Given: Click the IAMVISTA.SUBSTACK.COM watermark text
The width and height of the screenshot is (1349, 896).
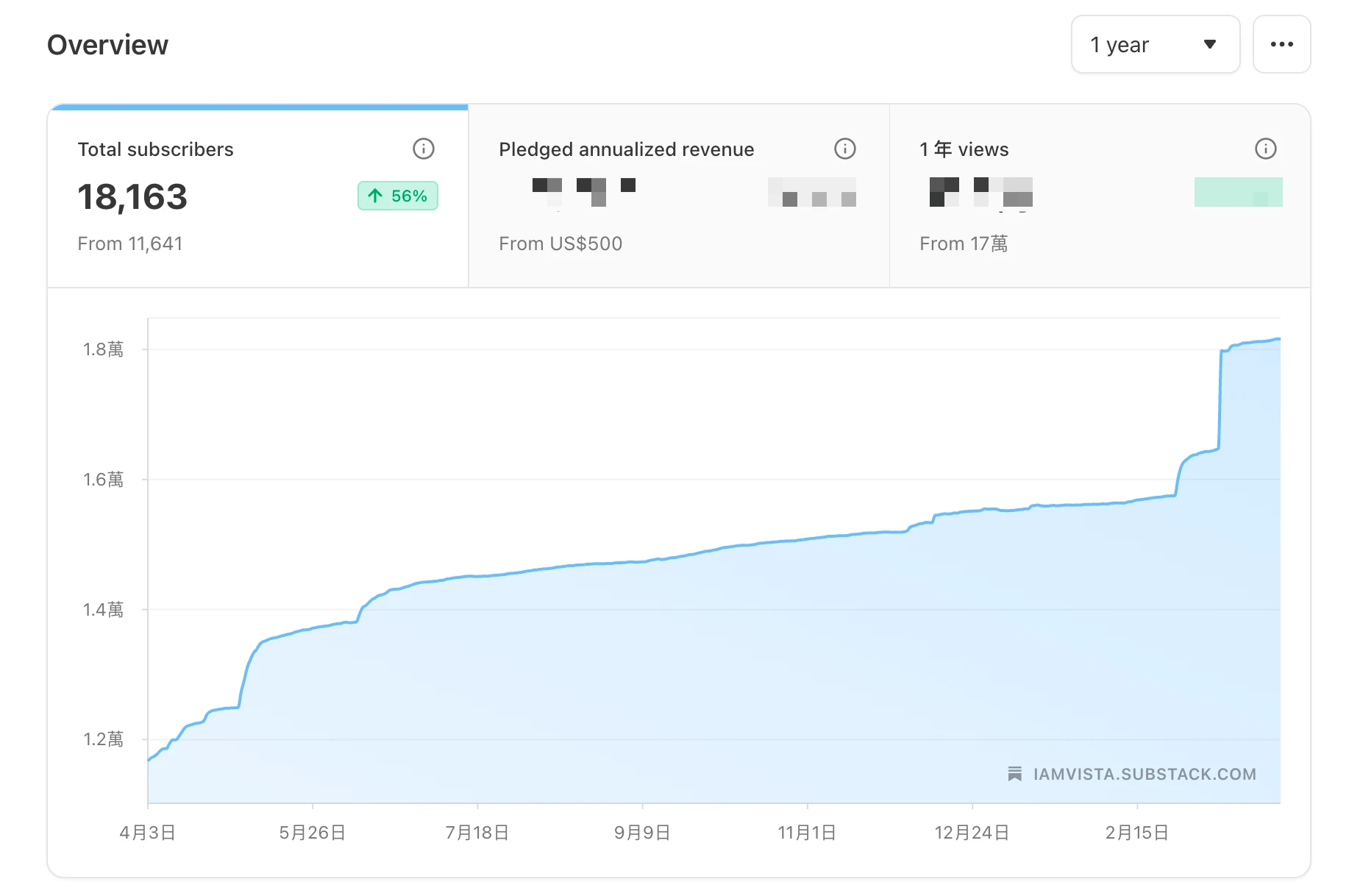Looking at the screenshot, I should tap(1145, 774).
